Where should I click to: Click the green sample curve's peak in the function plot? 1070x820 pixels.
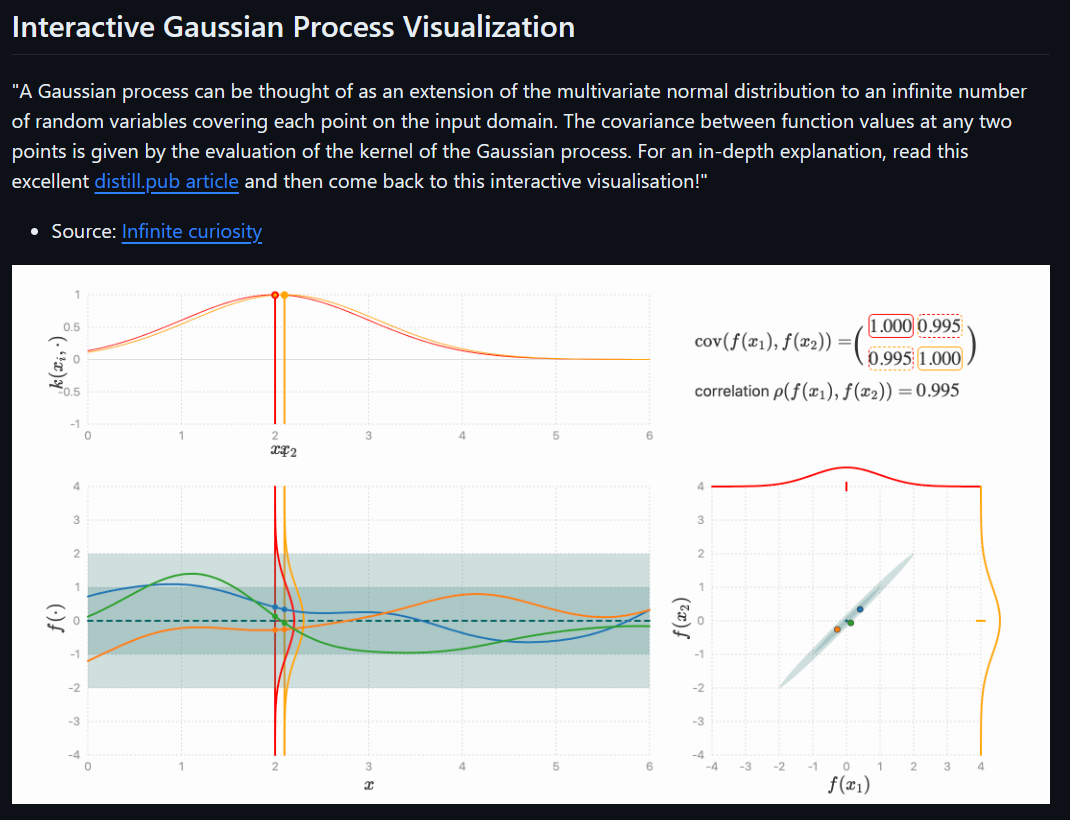(190, 573)
